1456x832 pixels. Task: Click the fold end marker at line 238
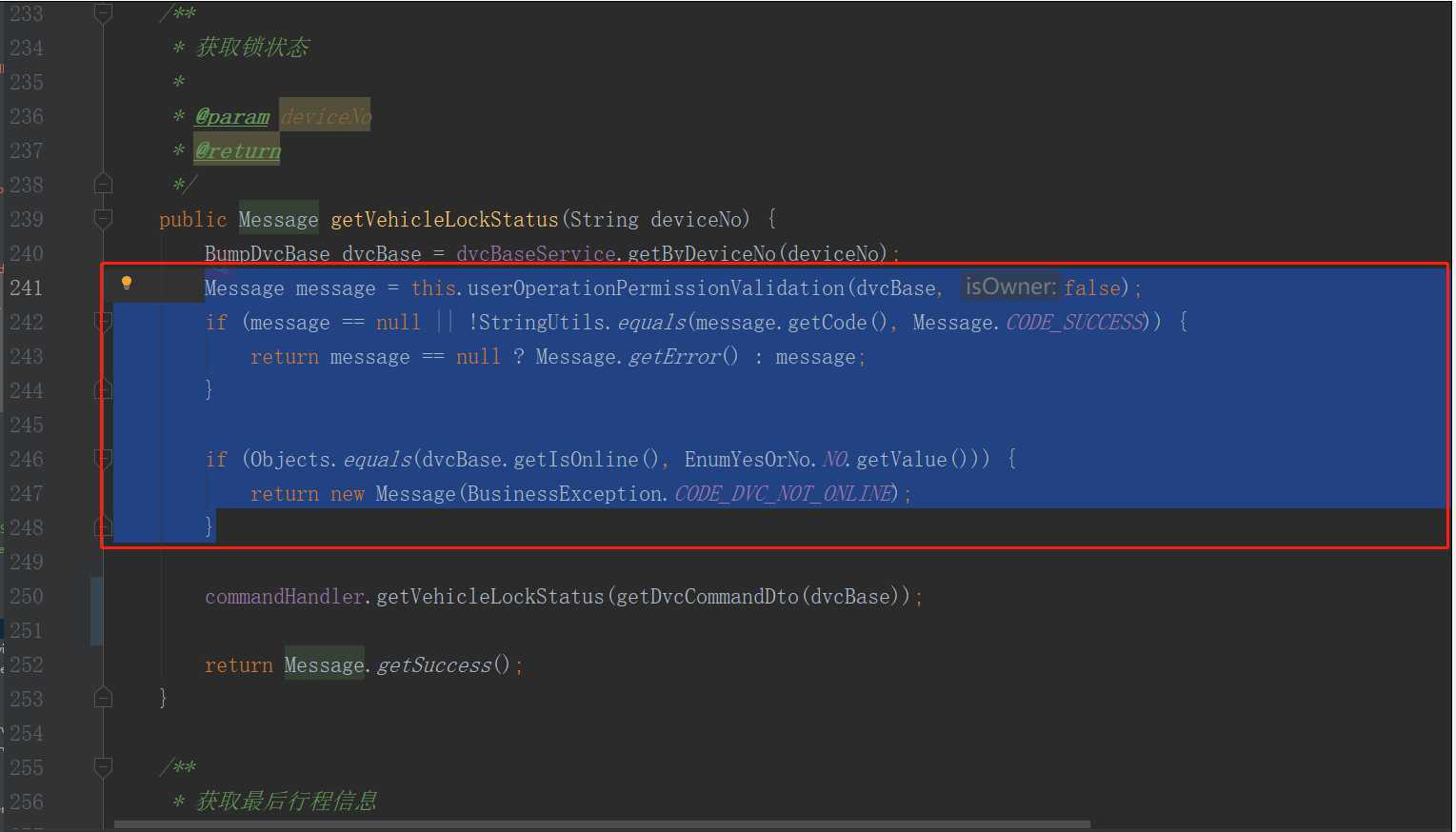104,184
